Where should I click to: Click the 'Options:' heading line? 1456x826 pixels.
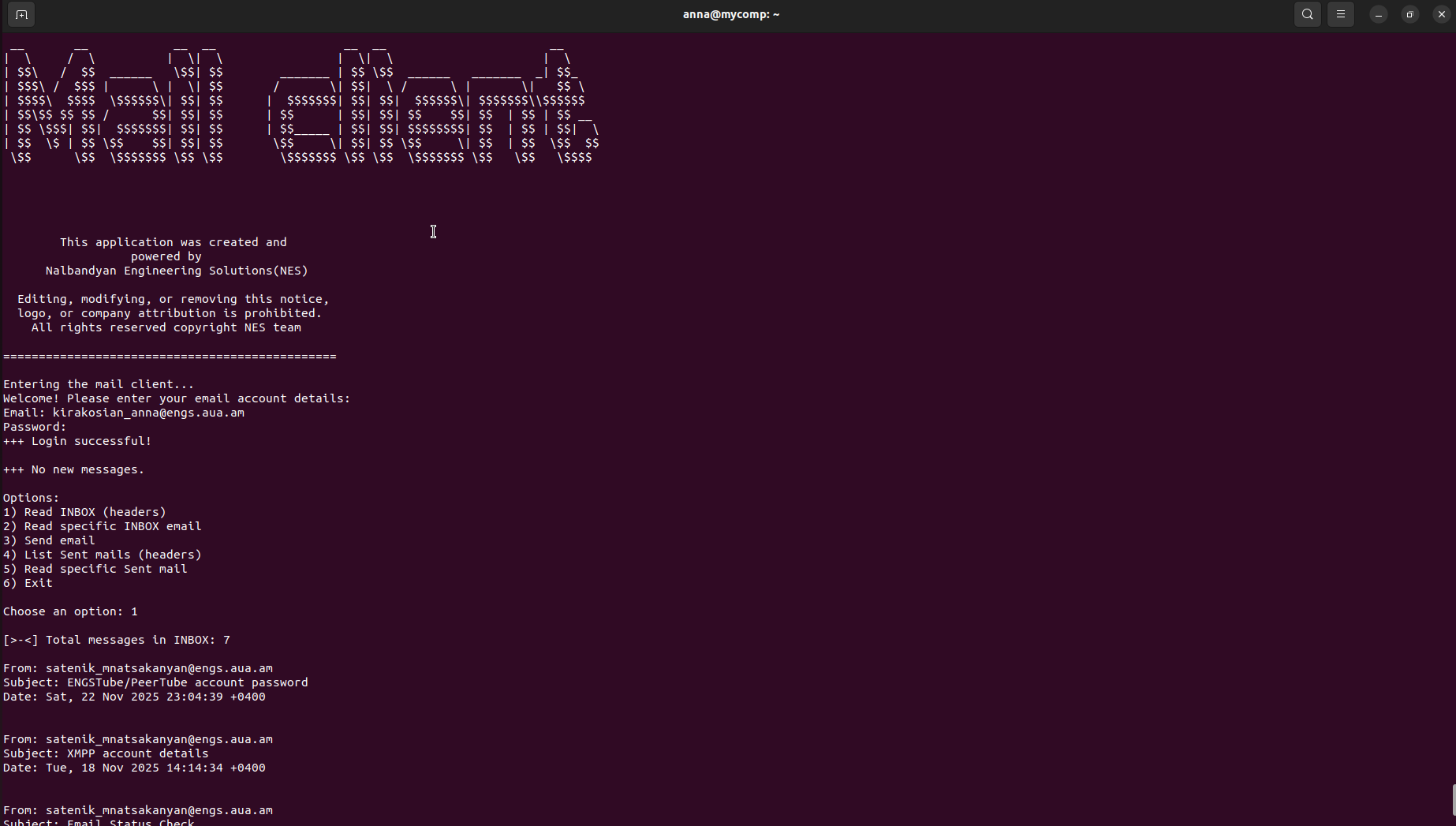click(x=31, y=499)
